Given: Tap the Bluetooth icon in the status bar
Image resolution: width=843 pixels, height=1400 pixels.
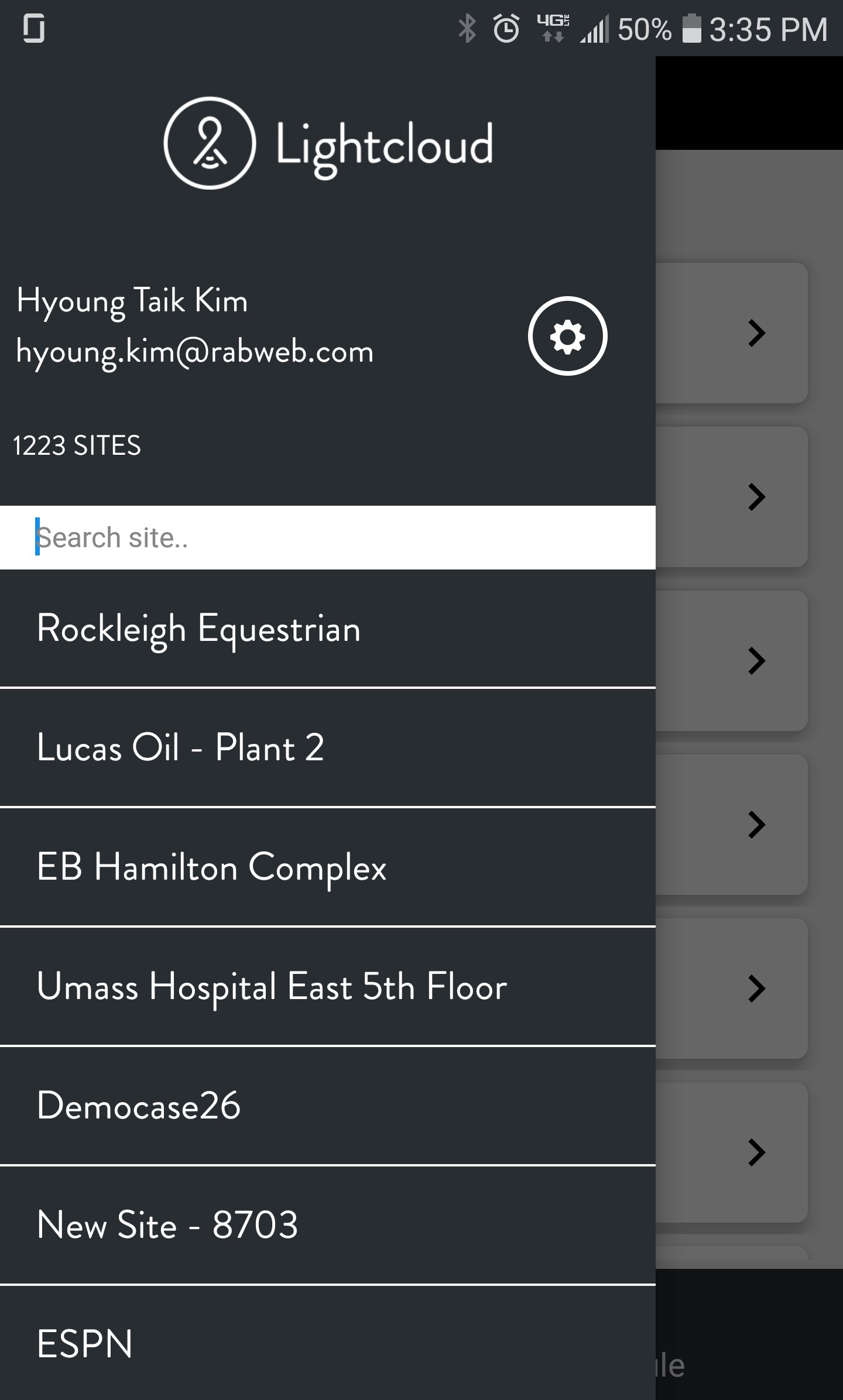Looking at the screenshot, I should (x=467, y=26).
